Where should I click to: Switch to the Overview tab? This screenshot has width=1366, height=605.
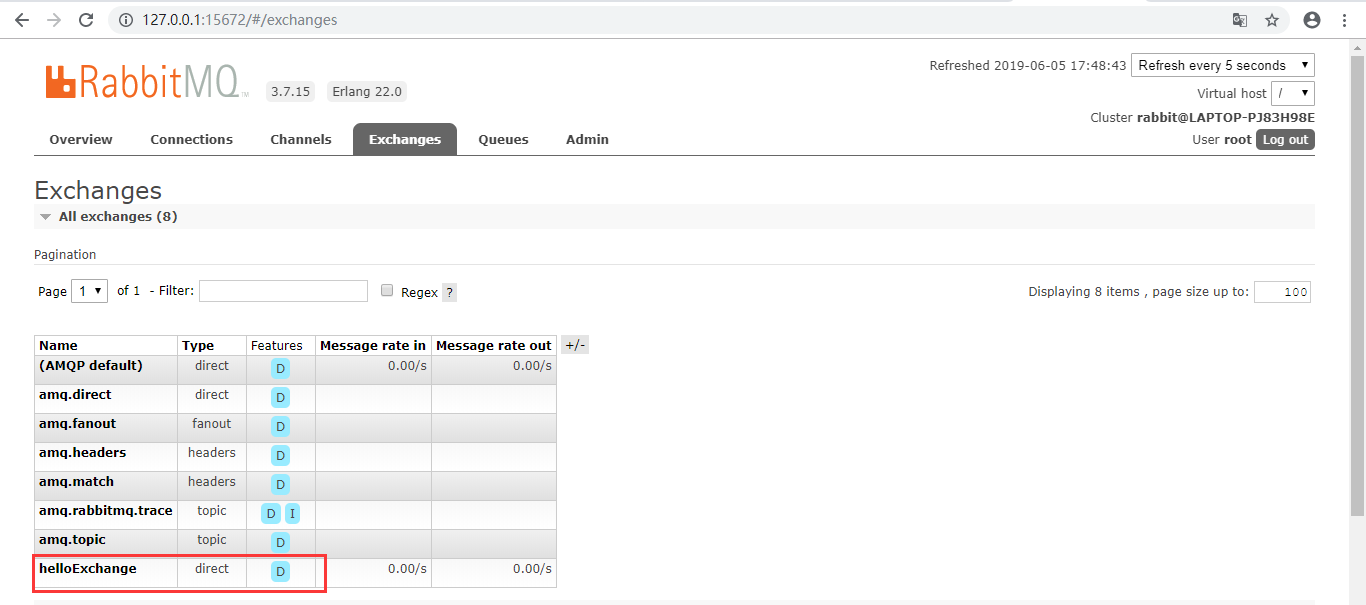click(x=81, y=139)
